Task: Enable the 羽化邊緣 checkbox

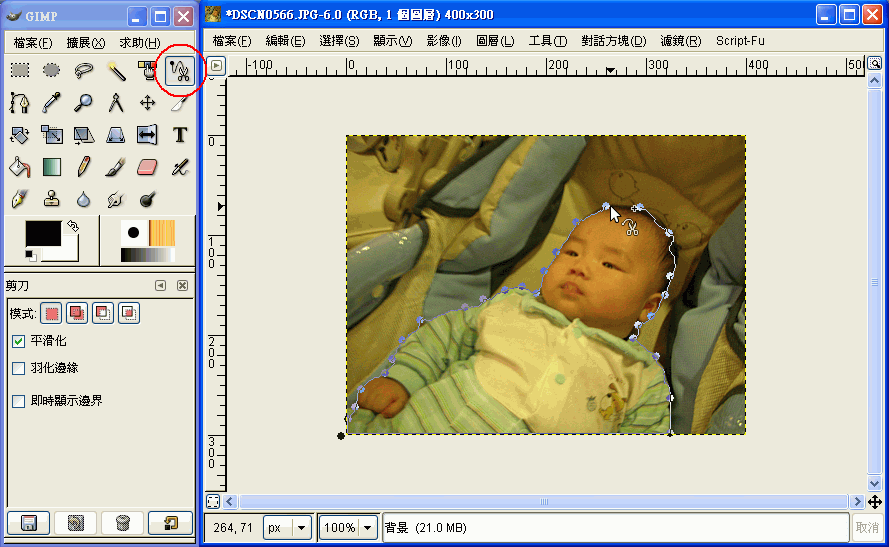Action: [19, 368]
